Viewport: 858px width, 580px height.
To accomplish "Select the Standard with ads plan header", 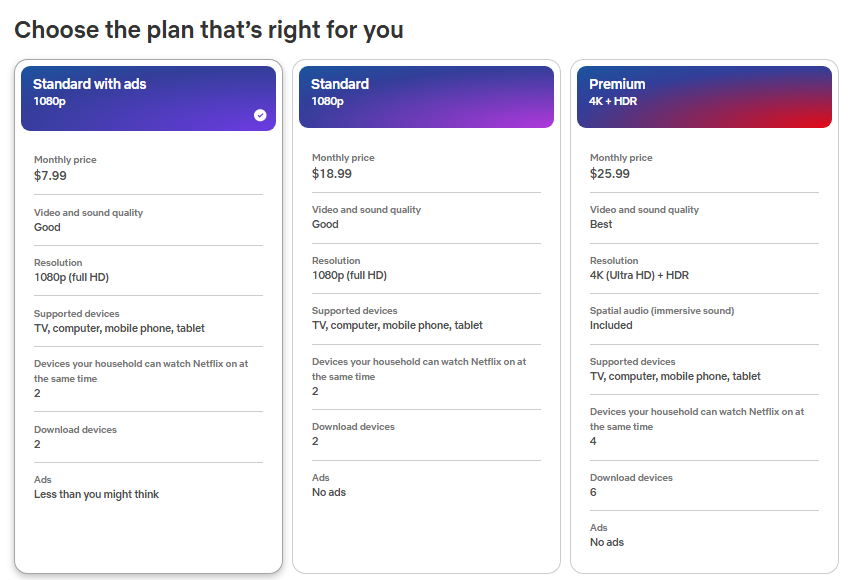I will (x=148, y=98).
